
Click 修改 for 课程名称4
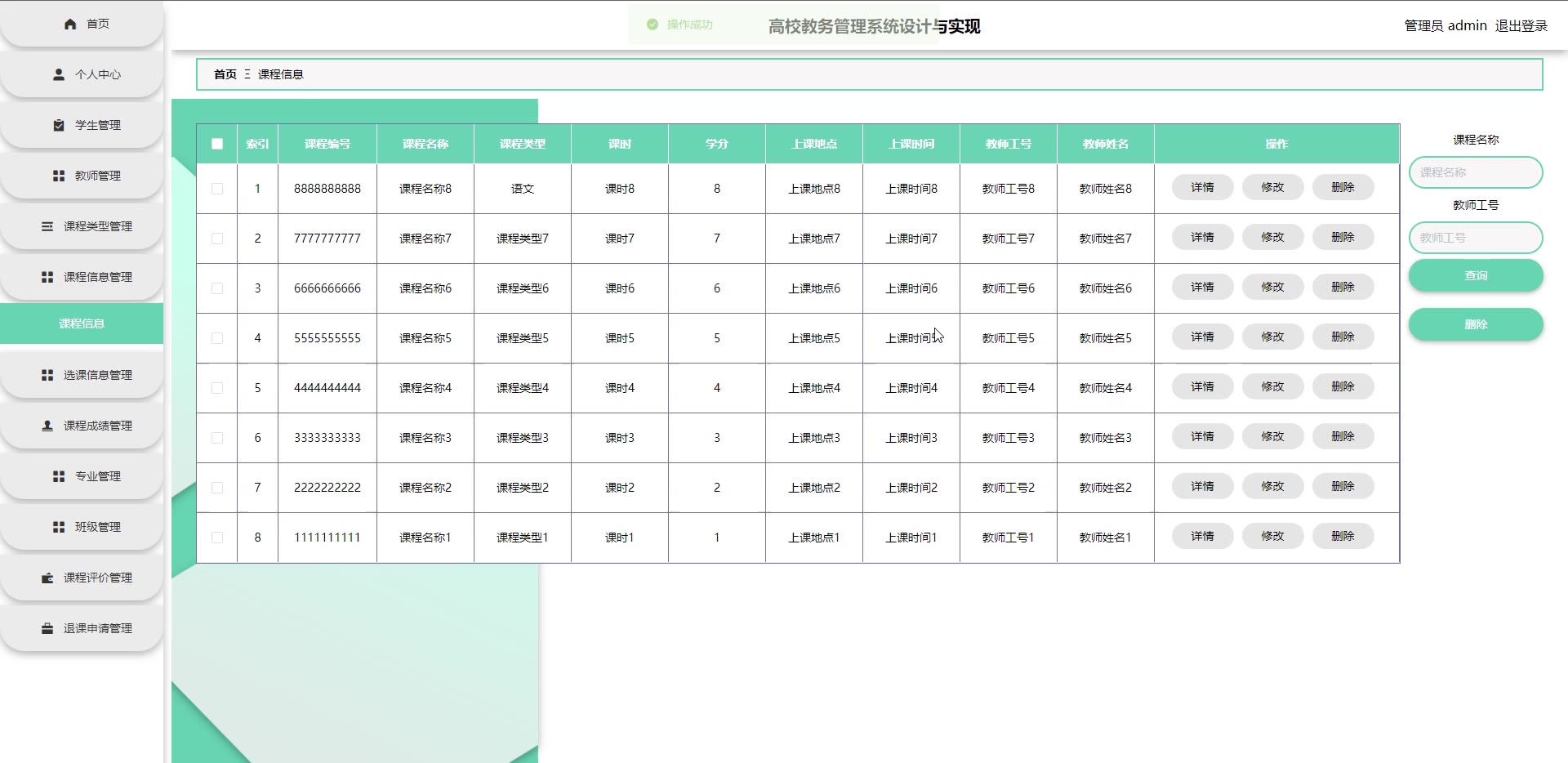click(1272, 387)
